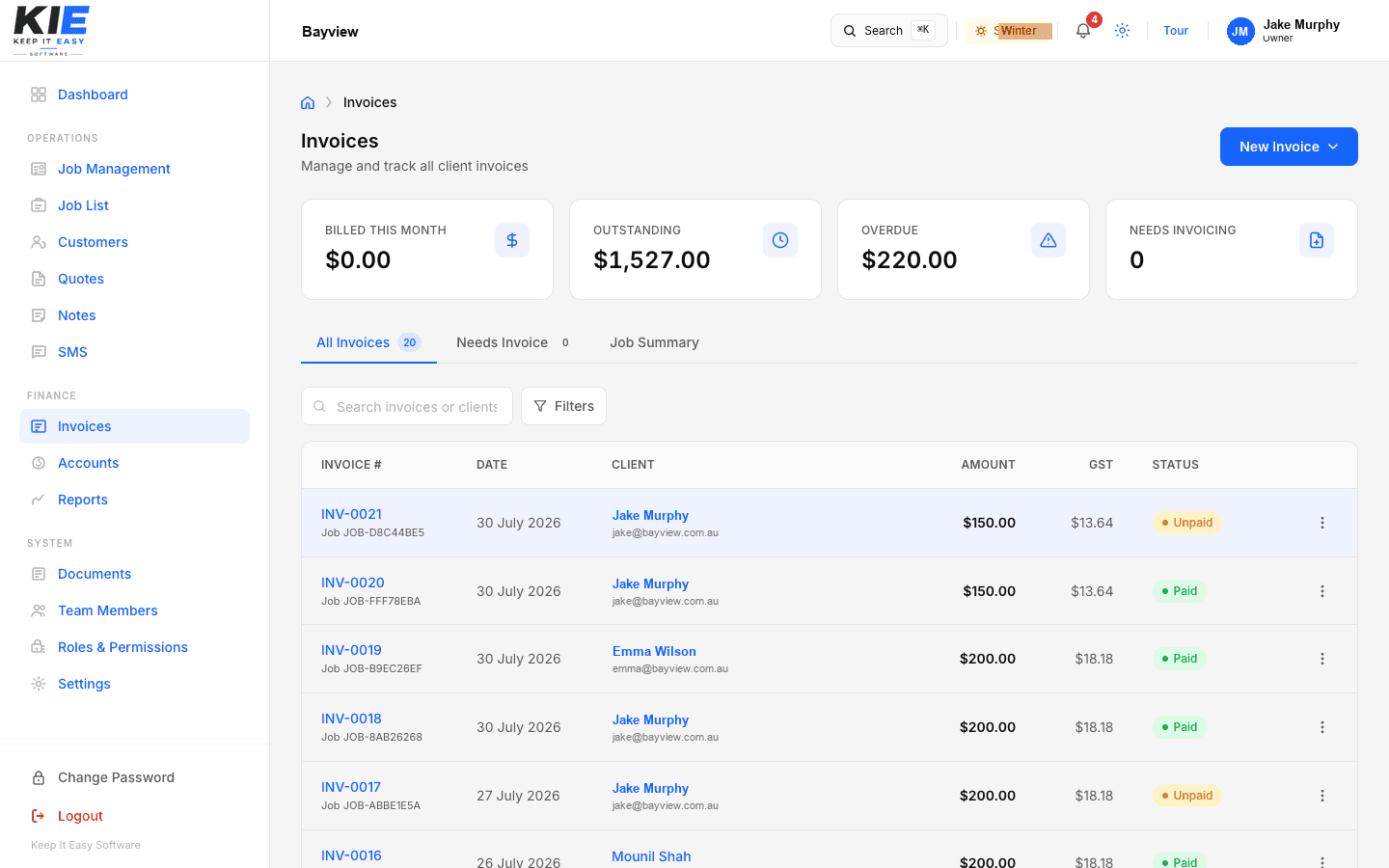Switch to the Job Summary tab

tap(654, 342)
